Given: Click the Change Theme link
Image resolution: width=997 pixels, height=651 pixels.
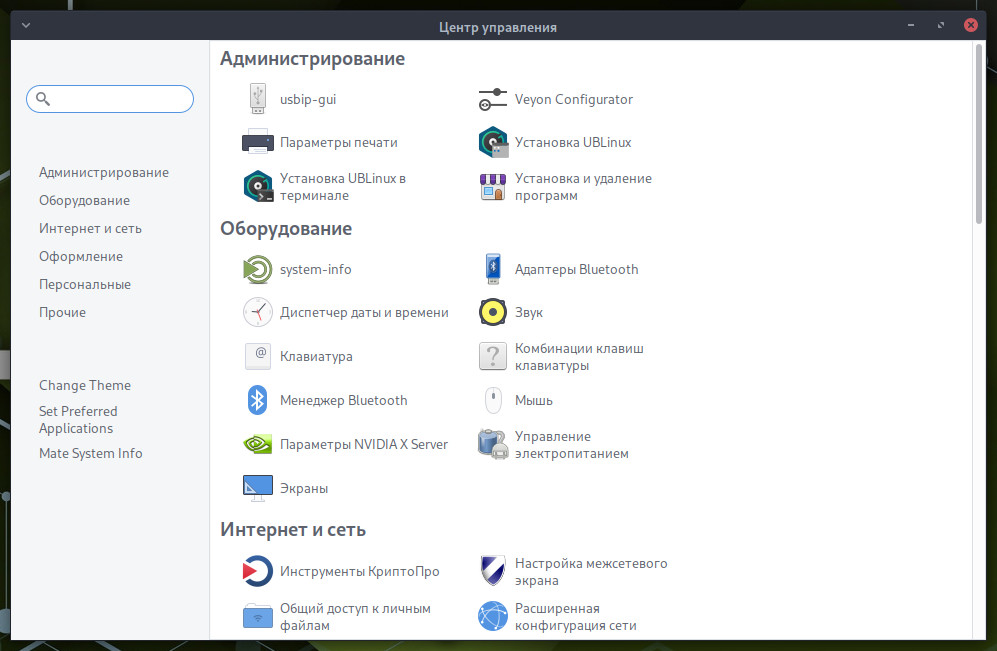Looking at the screenshot, I should [85, 385].
